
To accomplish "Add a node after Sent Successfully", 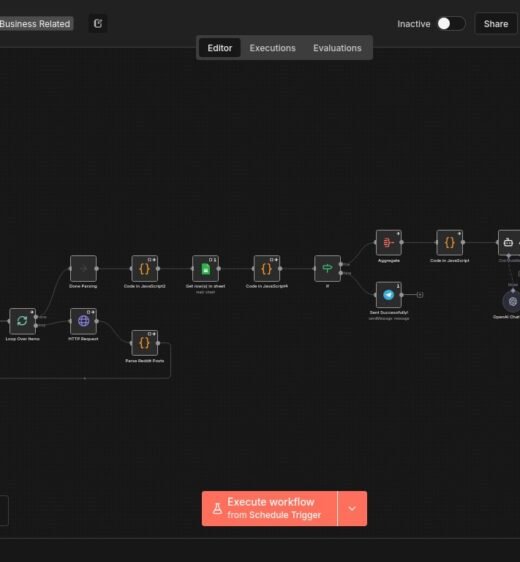I will 420,295.
